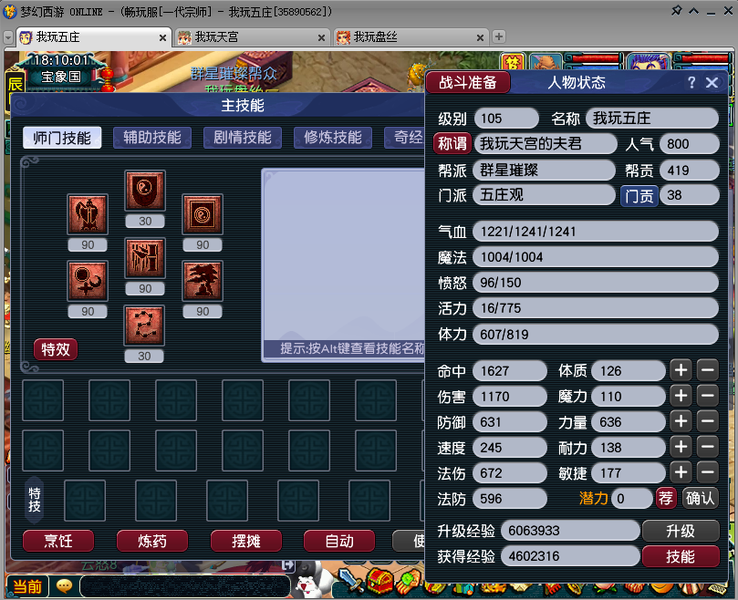Image resolution: width=738 pixels, height=600 pixels.
Task: Click the yellow 梦 icon at top
Action: pos(513,63)
